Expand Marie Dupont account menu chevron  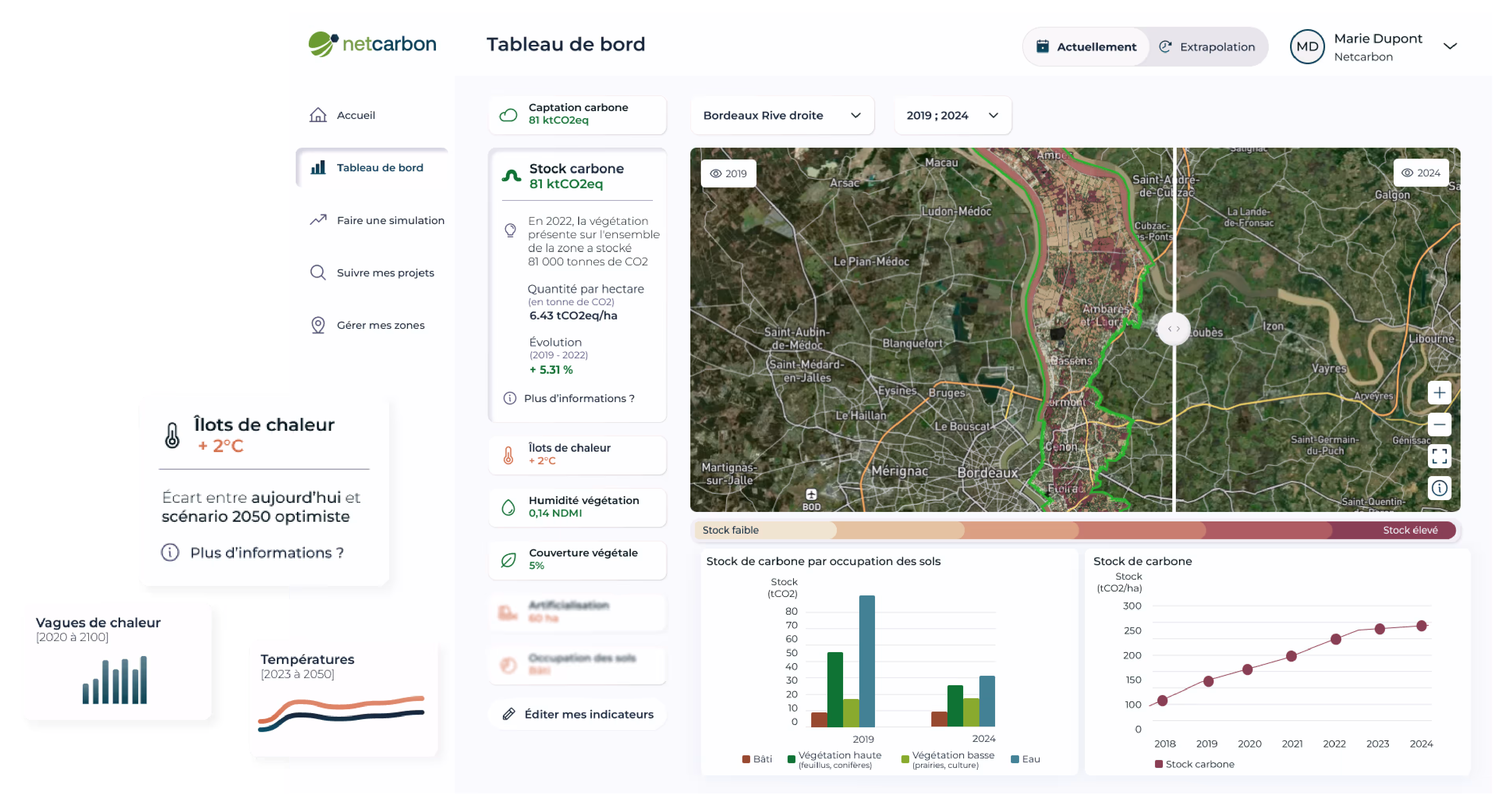pyautogui.click(x=1450, y=46)
